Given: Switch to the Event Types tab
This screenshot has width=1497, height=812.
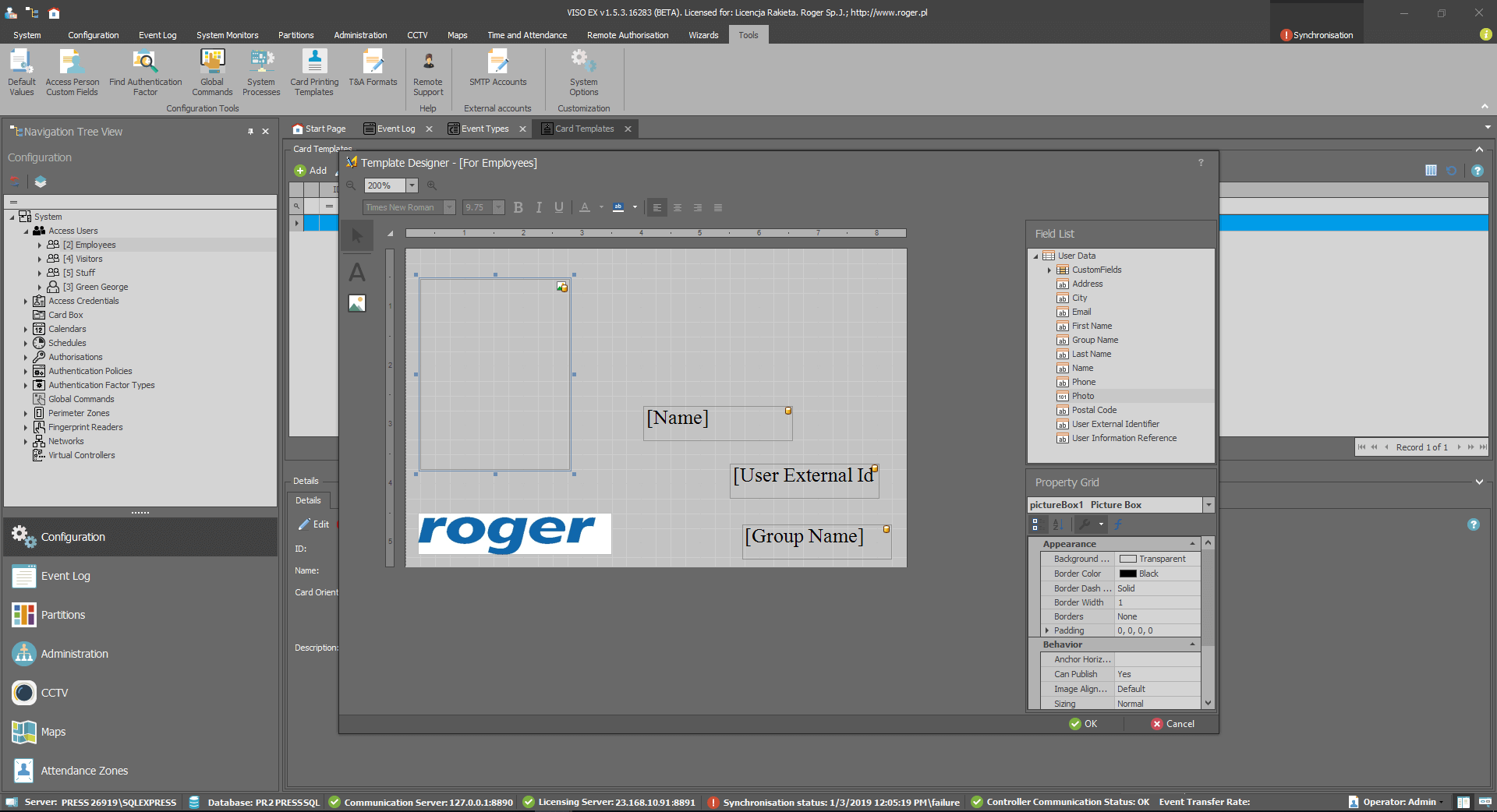Looking at the screenshot, I should [x=484, y=129].
